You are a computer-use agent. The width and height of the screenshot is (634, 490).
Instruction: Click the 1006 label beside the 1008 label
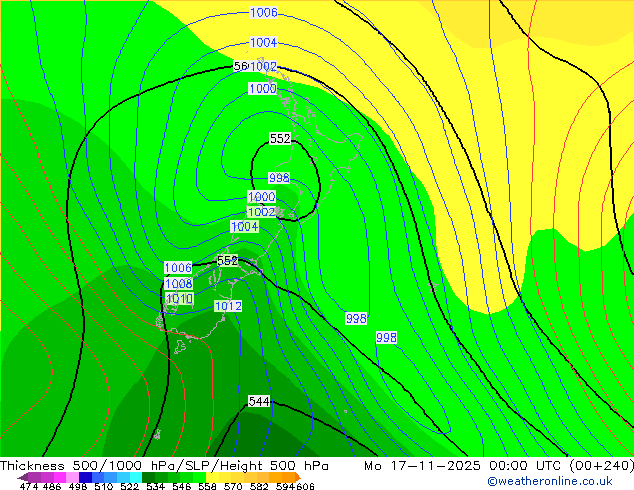coord(178,268)
